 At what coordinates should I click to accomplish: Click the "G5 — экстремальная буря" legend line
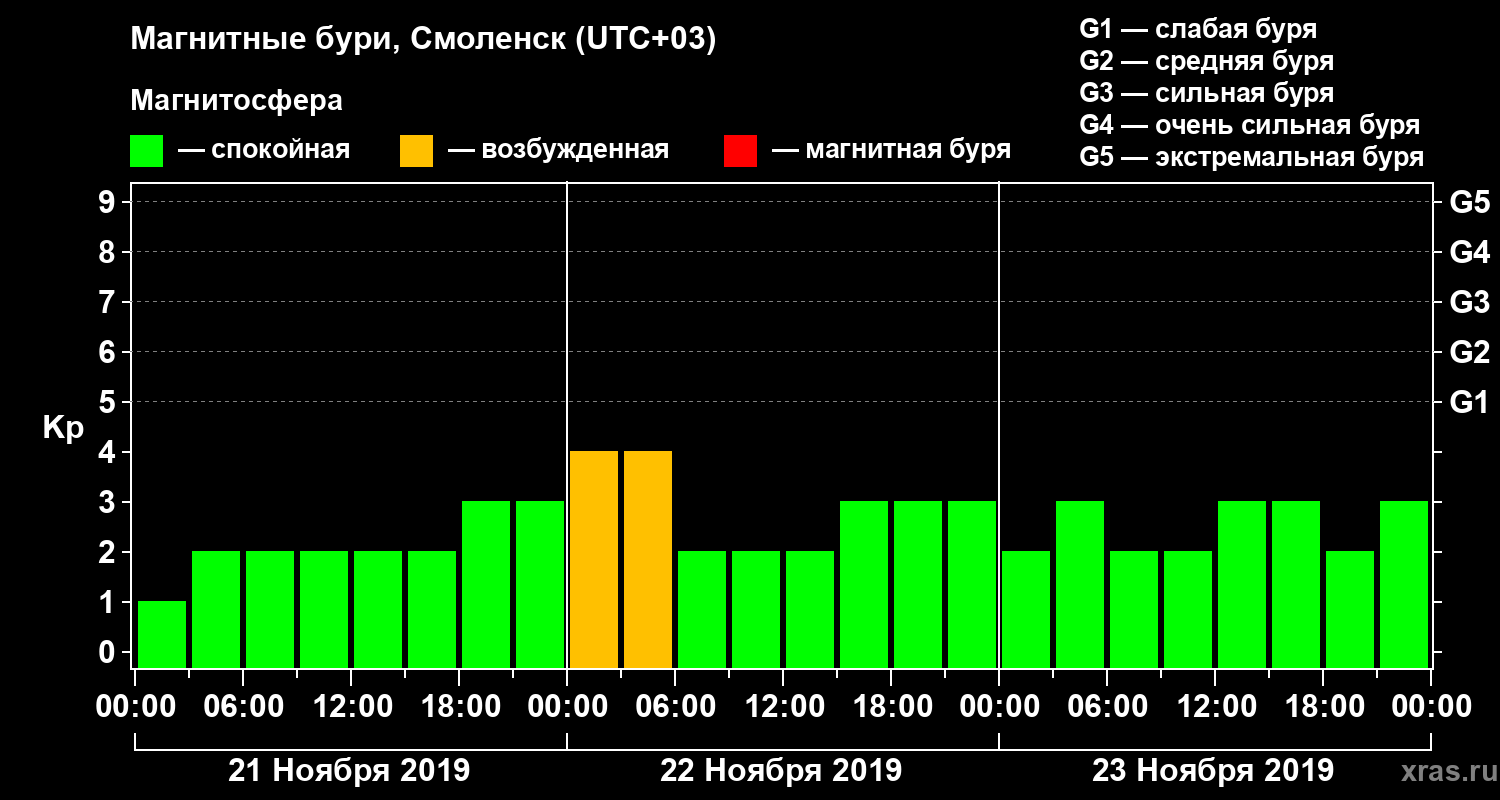(1252, 157)
